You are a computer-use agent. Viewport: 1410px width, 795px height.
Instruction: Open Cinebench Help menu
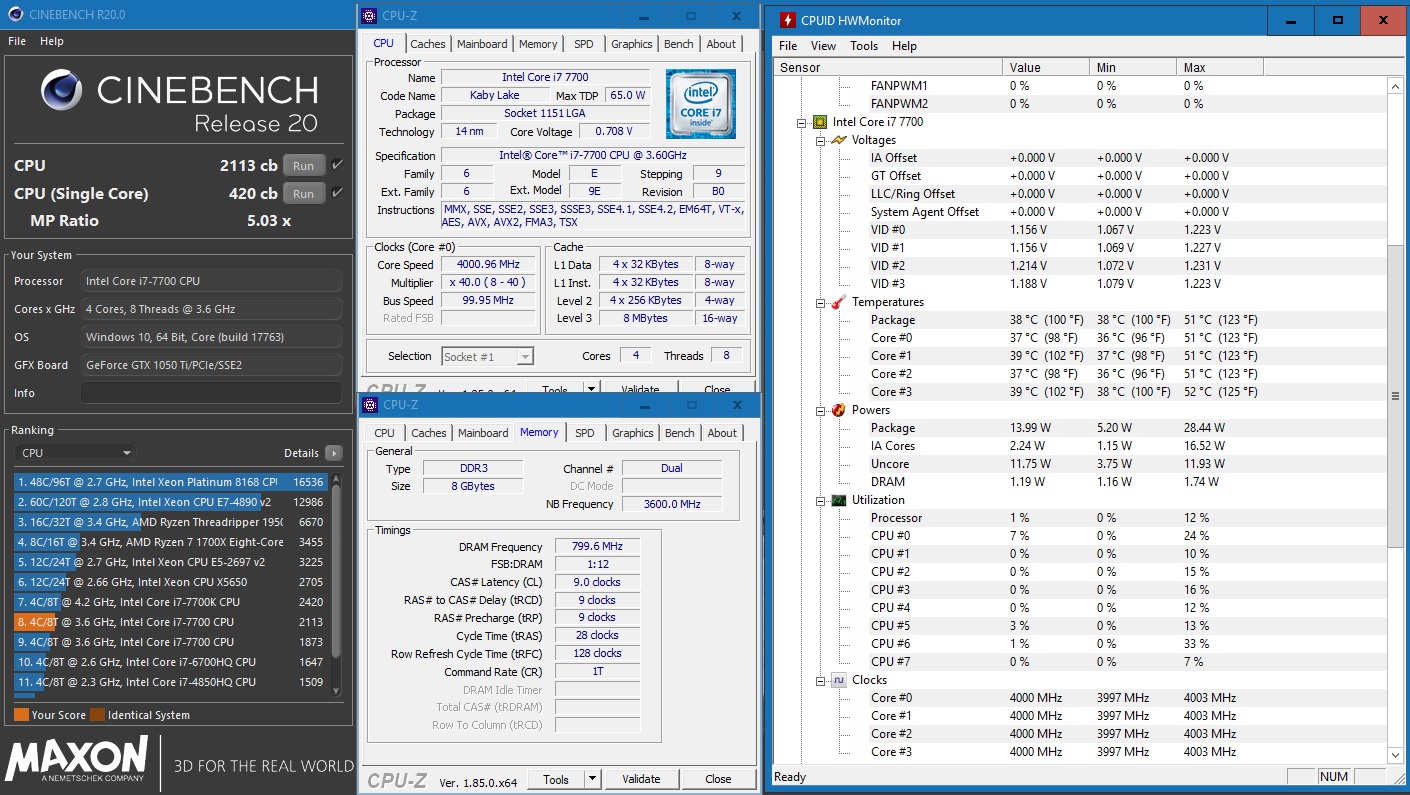point(52,41)
